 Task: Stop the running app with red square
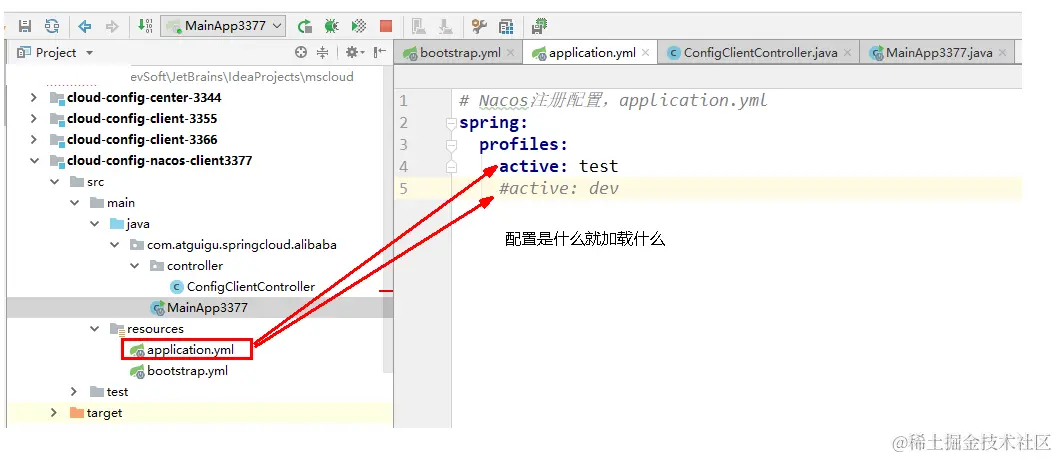[x=386, y=26]
